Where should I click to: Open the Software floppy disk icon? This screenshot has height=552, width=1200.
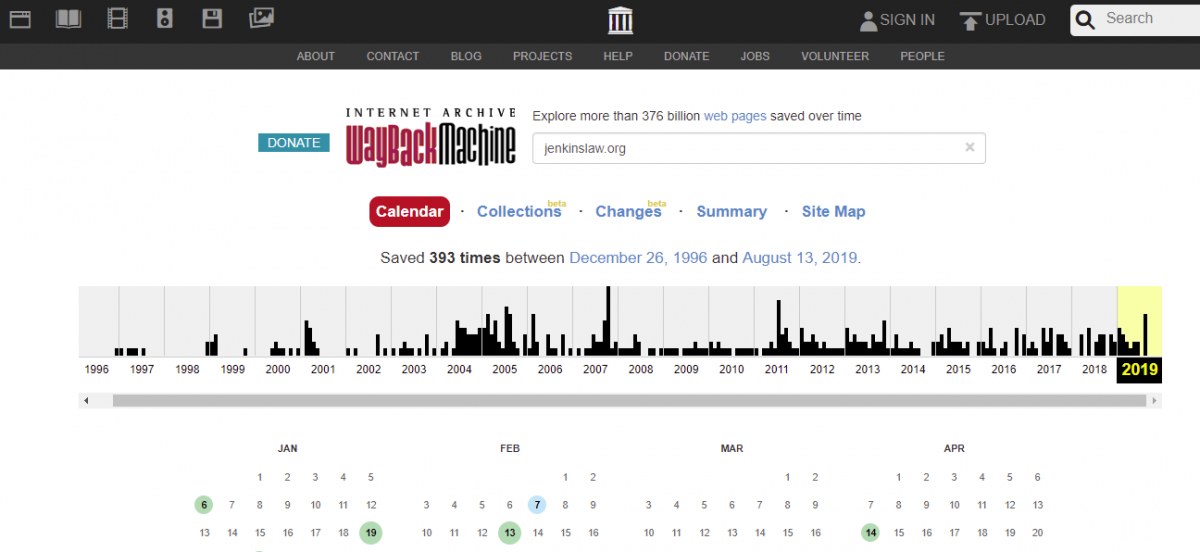tap(212, 18)
